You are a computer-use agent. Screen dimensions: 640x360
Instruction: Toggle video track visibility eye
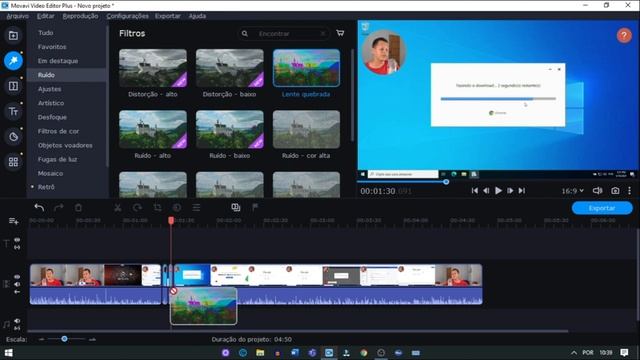(17, 277)
